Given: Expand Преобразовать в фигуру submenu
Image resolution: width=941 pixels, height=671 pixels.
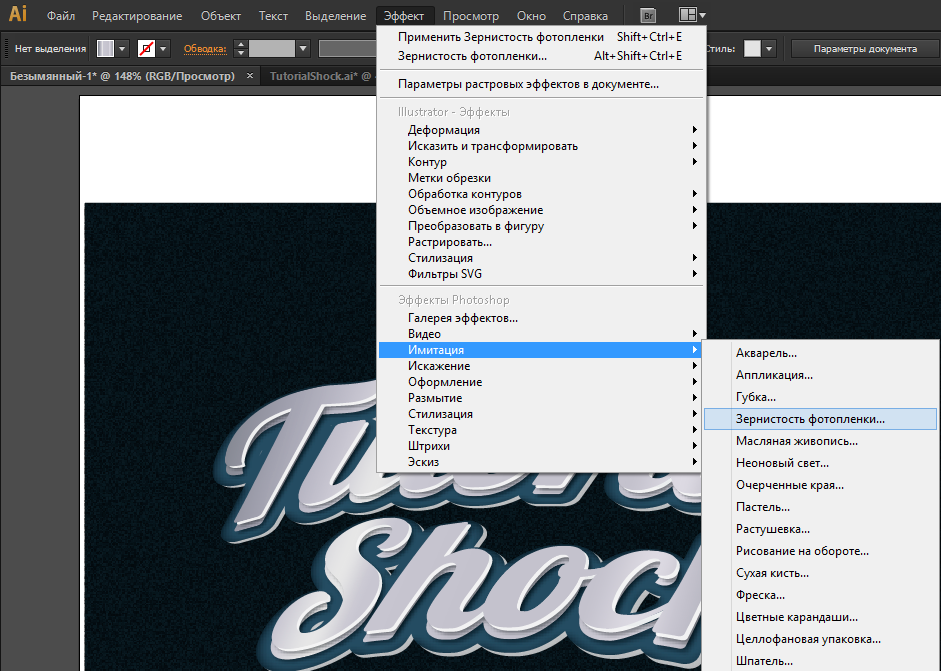Looking at the screenshot, I should (540, 226).
